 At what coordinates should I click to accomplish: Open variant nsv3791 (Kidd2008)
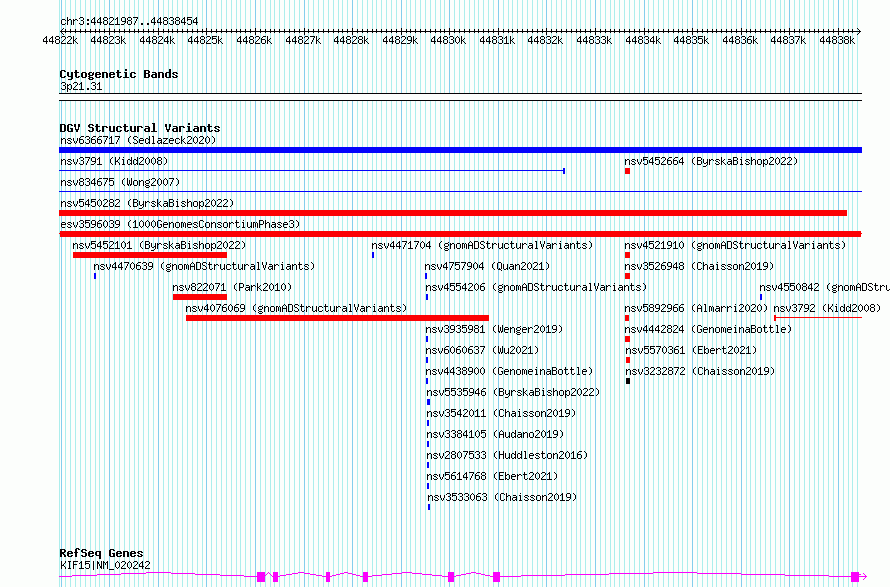pos(114,161)
